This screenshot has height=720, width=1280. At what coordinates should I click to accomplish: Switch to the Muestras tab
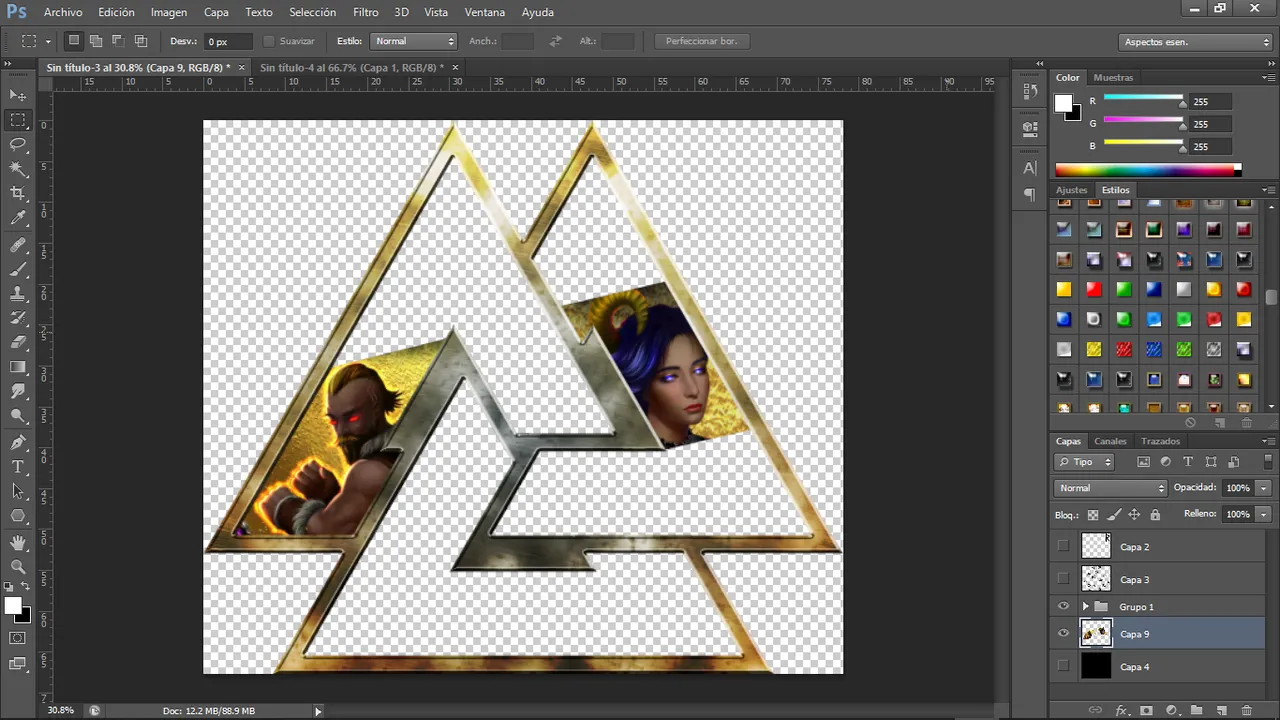point(1113,77)
